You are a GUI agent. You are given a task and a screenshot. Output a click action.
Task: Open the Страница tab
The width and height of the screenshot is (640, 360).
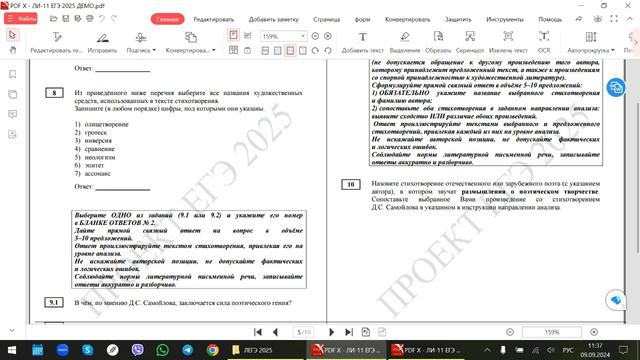[x=327, y=19]
